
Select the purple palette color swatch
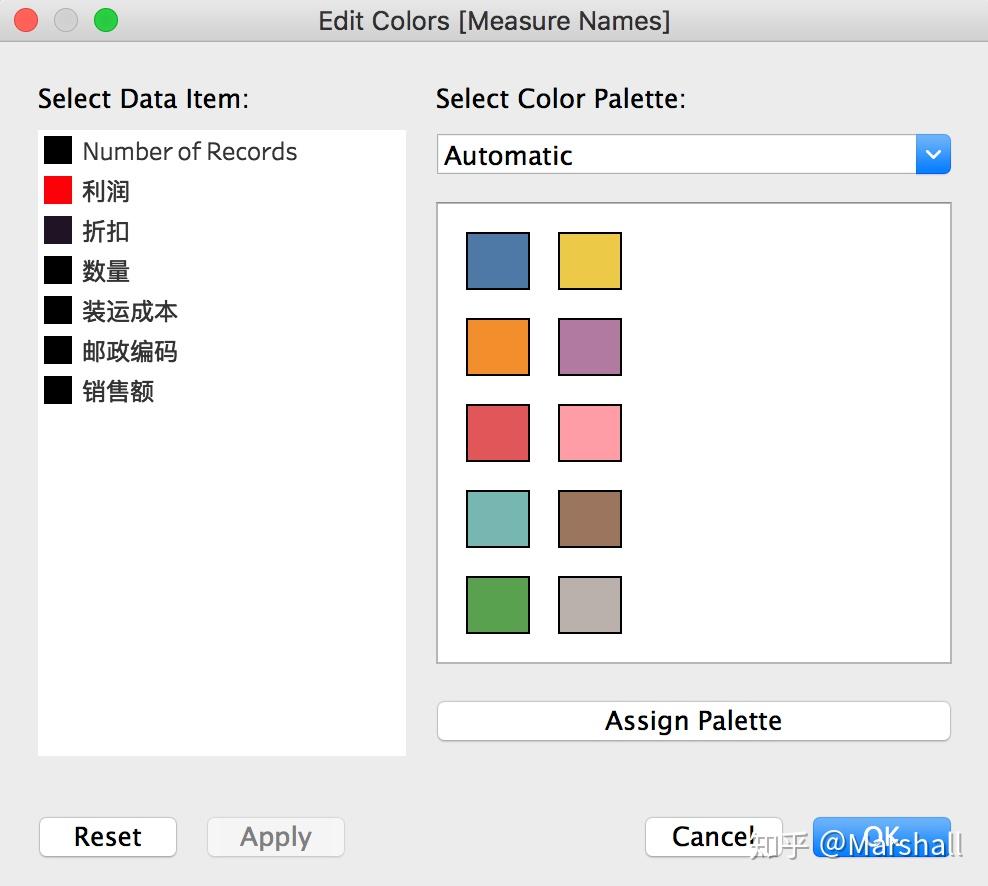(x=590, y=347)
